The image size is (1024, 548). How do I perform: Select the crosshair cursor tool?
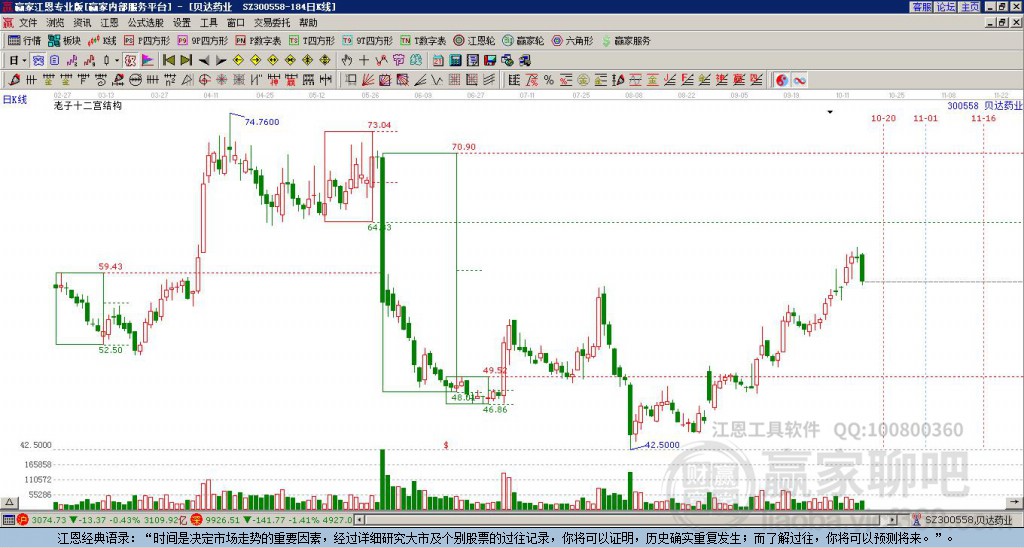pyautogui.click(x=364, y=60)
